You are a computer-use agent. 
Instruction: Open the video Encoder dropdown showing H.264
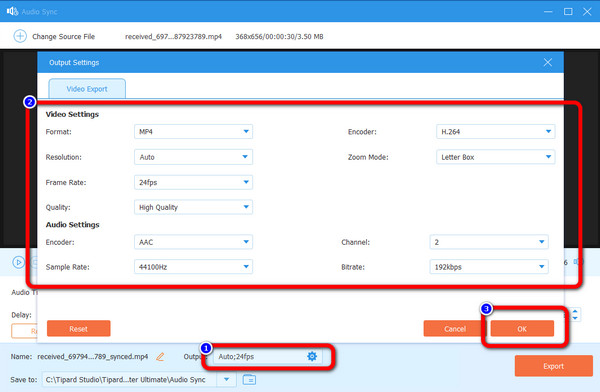pyautogui.click(x=496, y=131)
